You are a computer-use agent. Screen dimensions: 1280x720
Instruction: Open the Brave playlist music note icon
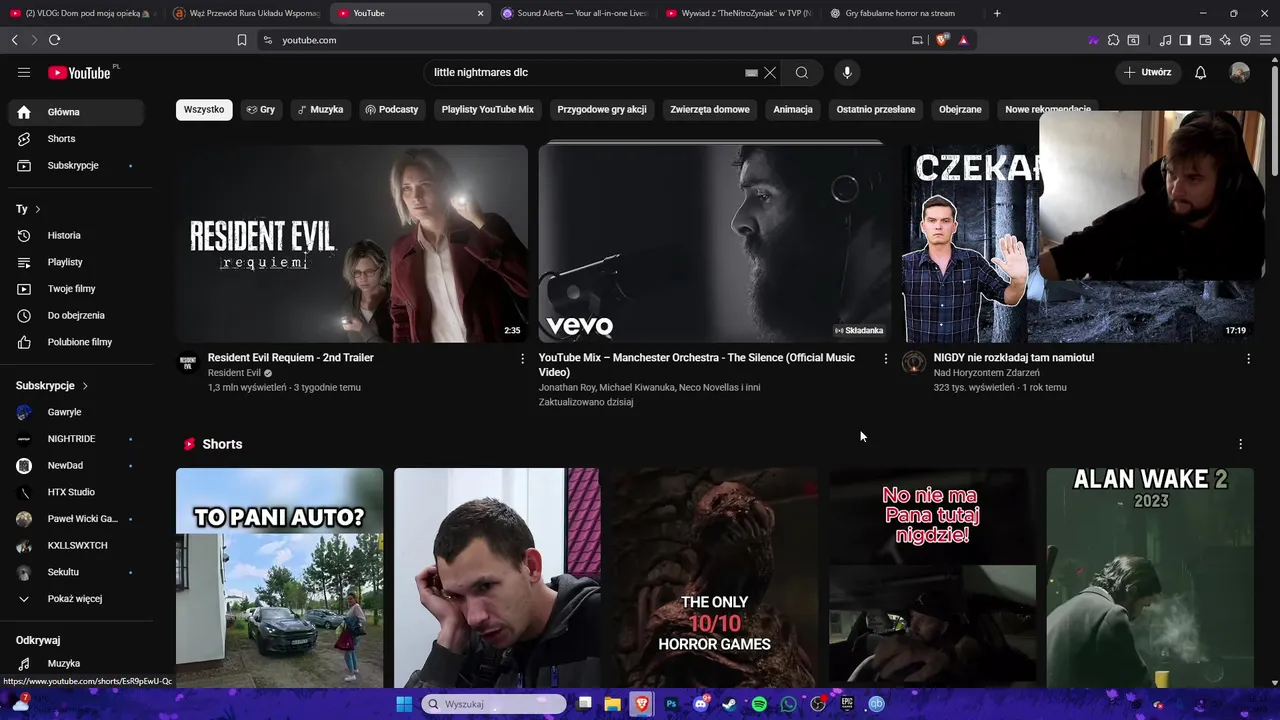point(1165,40)
